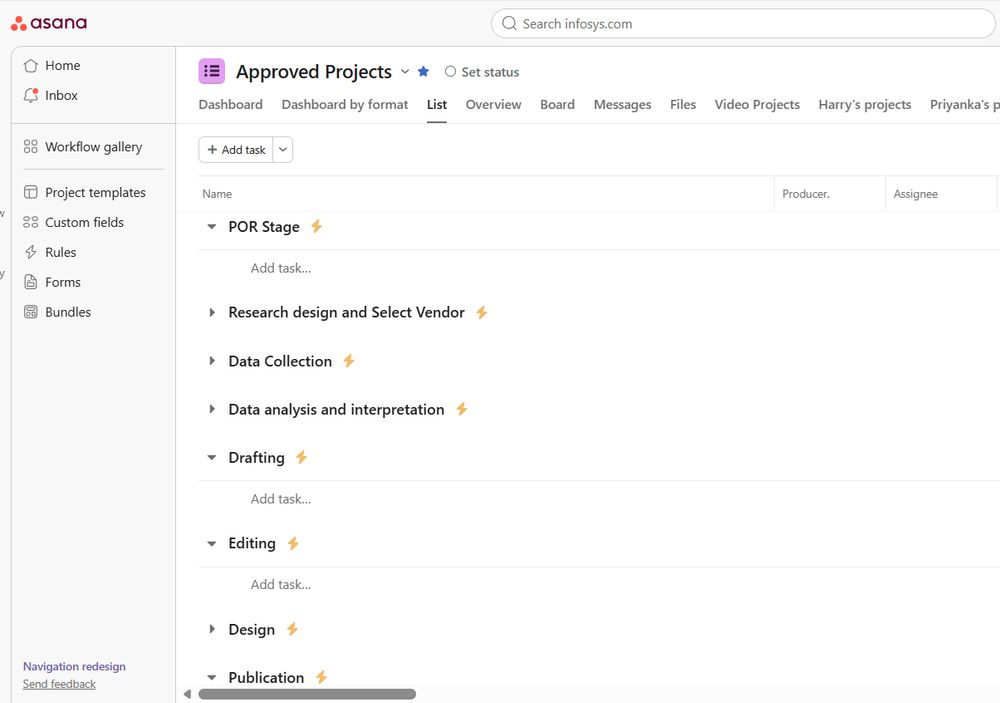Click lightning icon next to Design
1000x703 pixels.
point(292,629)
